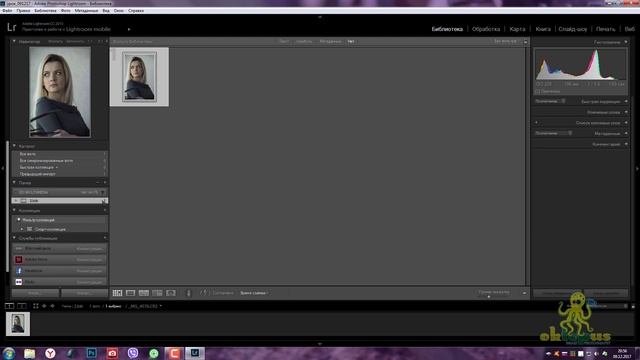Toggle Original photo checkbox under histogram

(x=538, y=91)
